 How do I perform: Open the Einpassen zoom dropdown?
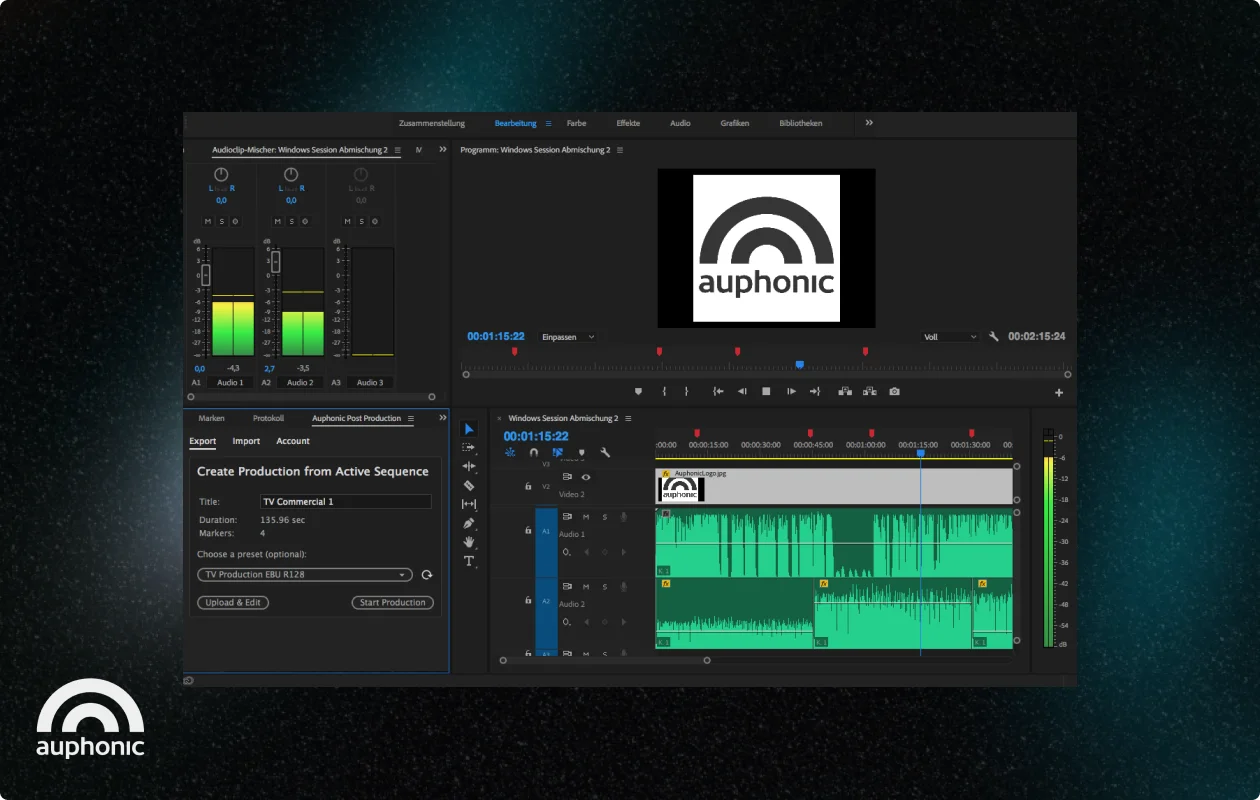tap(567, 337)
